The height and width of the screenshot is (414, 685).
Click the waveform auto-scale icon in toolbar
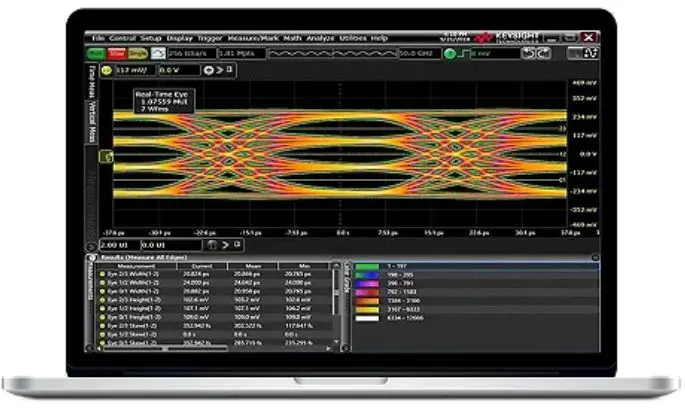click(x=158, y=54)
